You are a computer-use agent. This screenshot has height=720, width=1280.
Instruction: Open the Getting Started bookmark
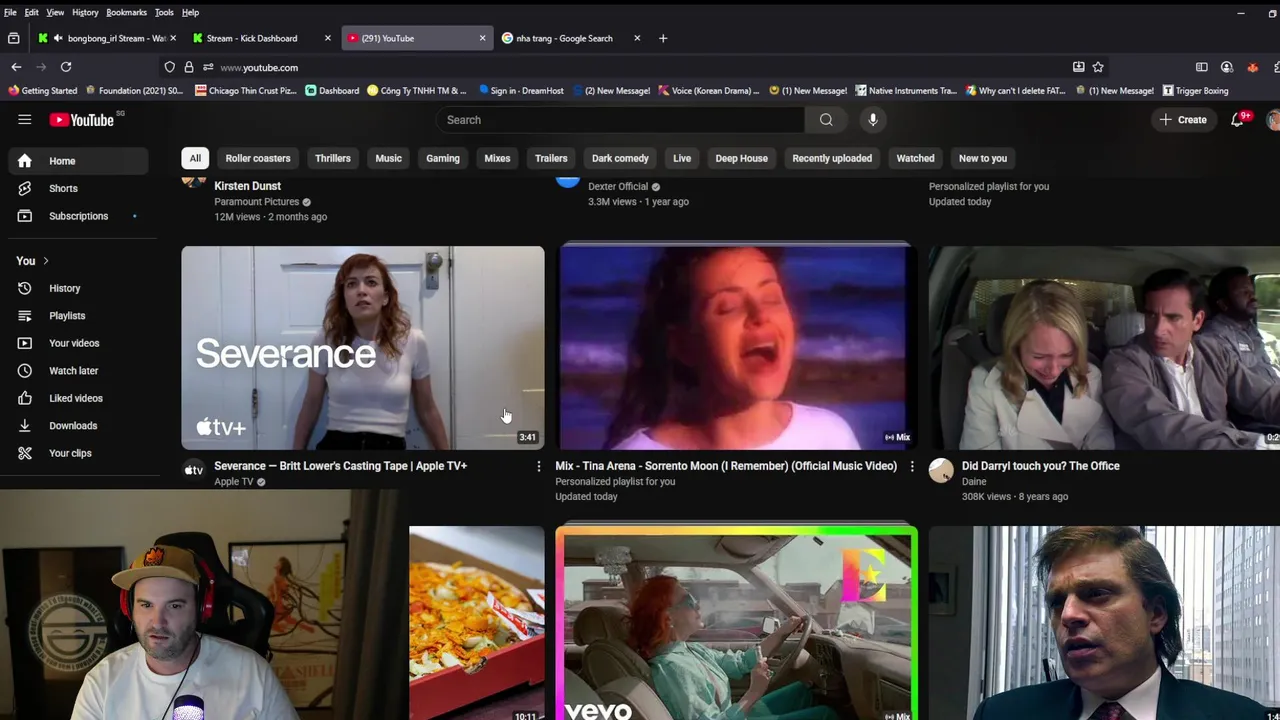click(x=43, y=91)
